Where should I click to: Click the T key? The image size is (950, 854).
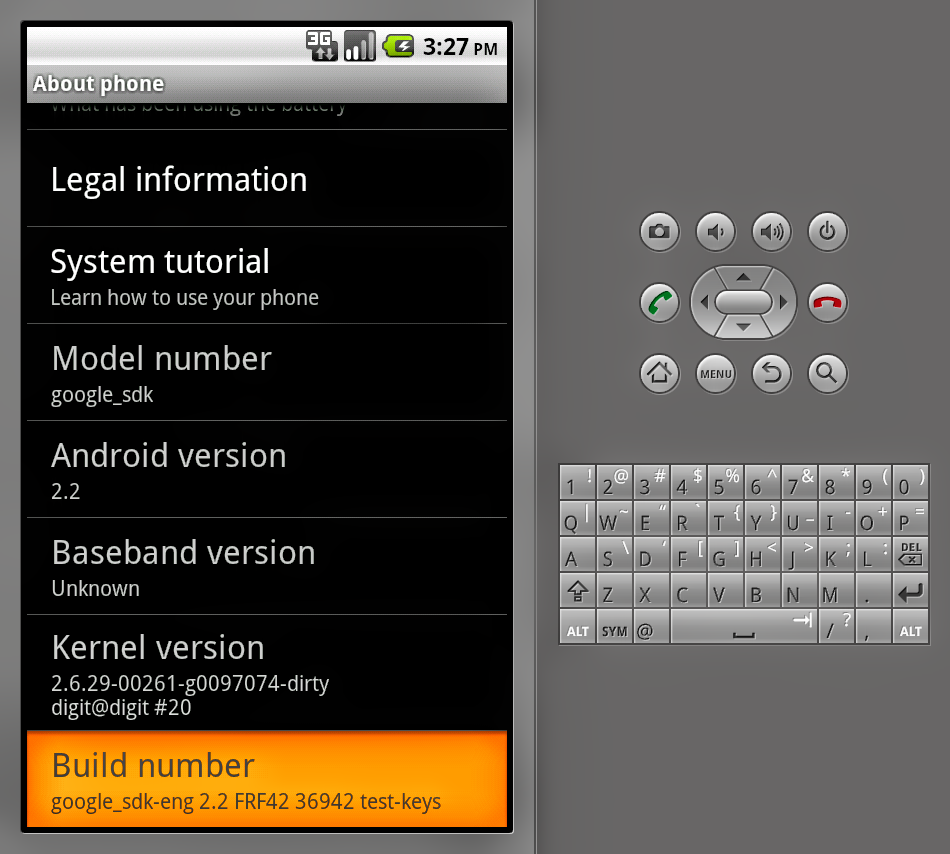725,518
